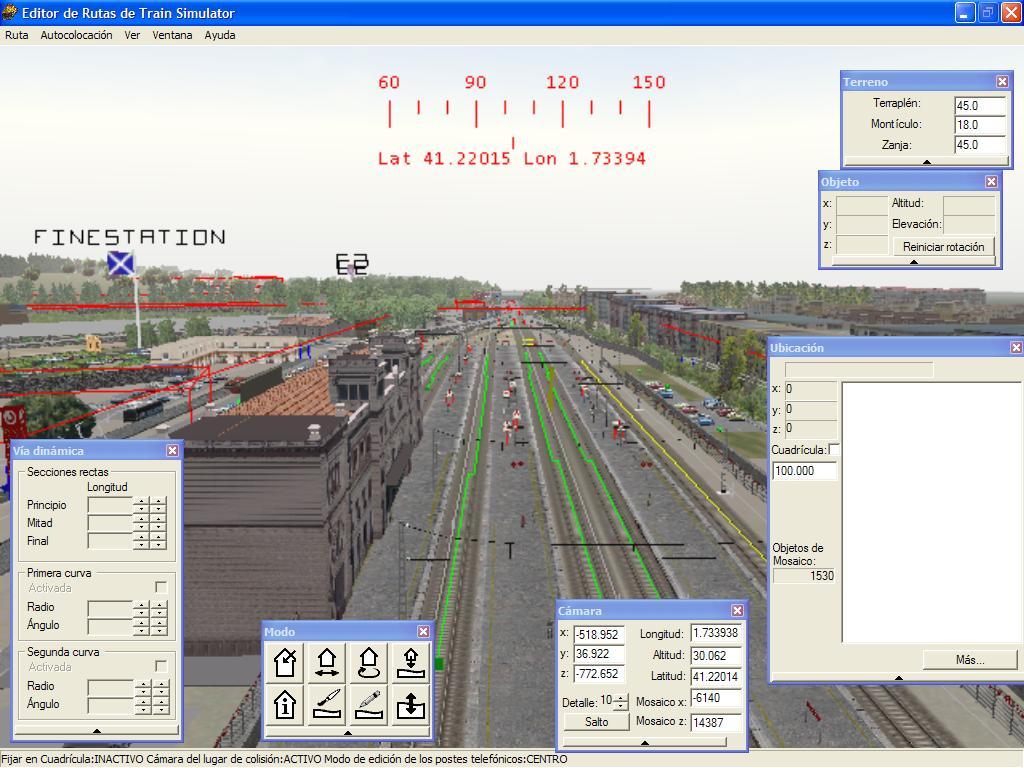Screen dimensions: 1024x768
Task: Choose the move object mode icon
Action: pos(327,662)
